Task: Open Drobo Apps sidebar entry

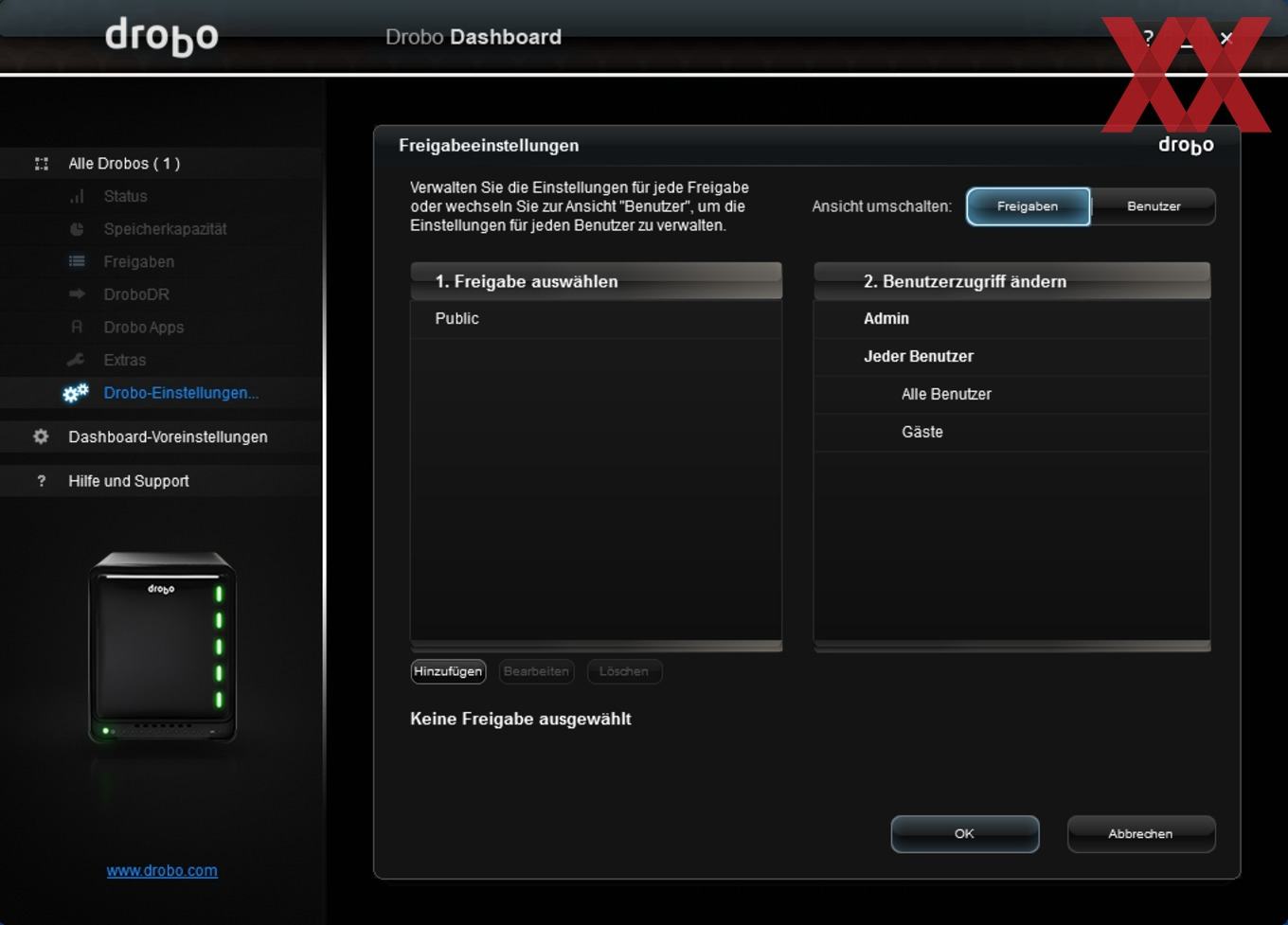Action: [143, 327]
